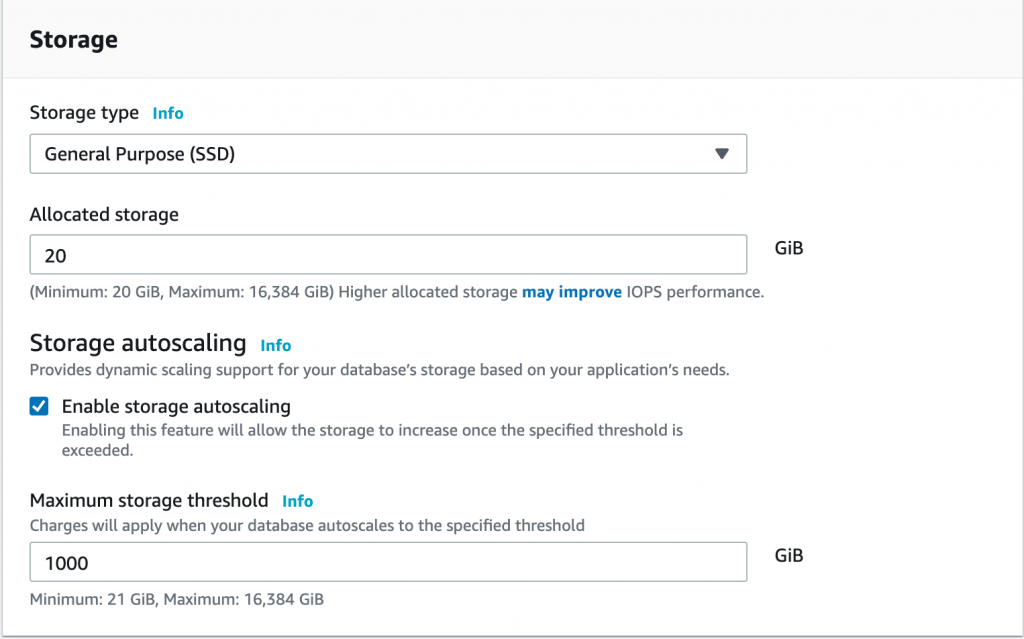Open the Storage type dropdown menu

[388, 154]
